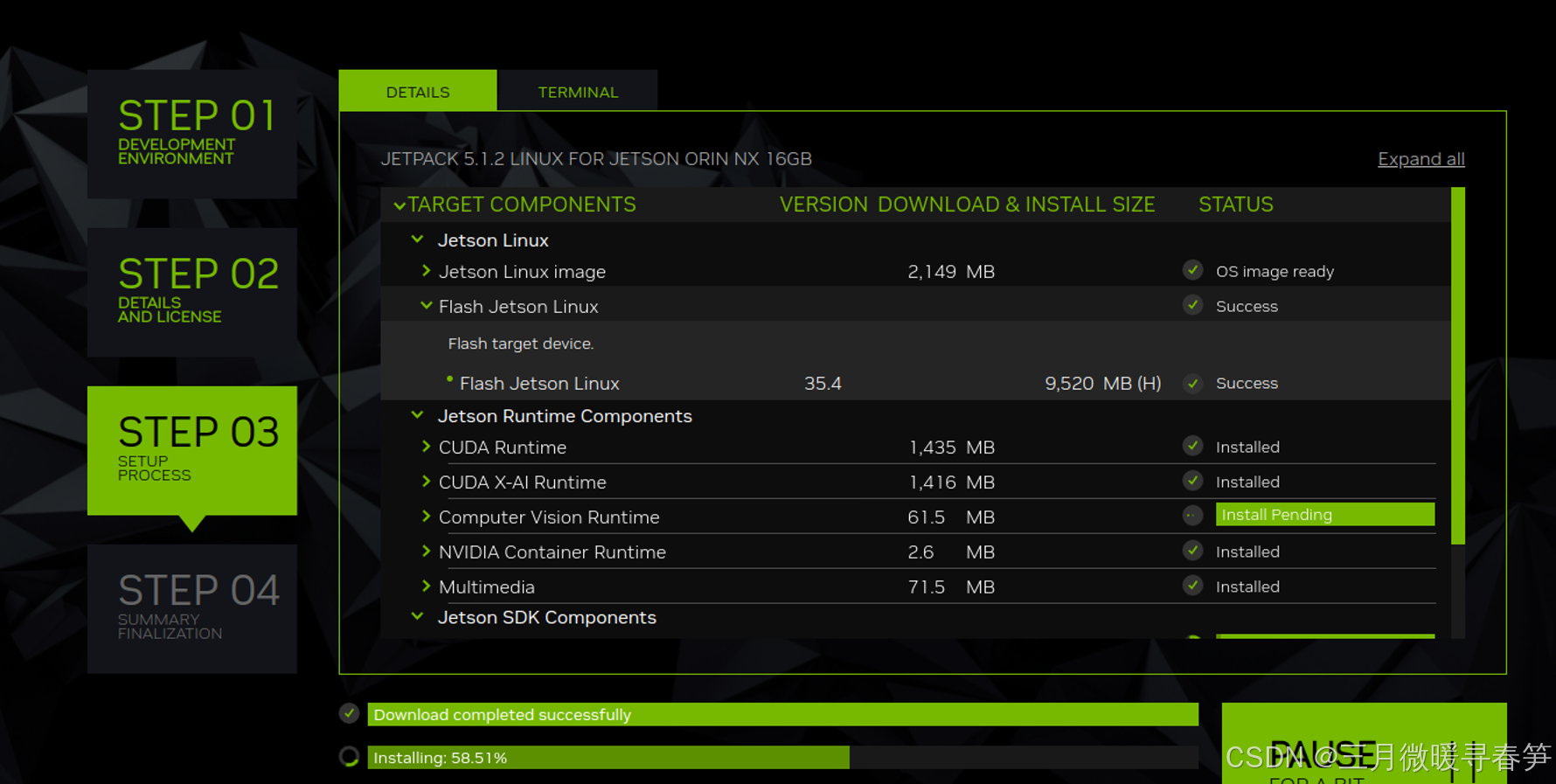Click the Expand all link
1556x784 pixels.
coord(1421,159)
